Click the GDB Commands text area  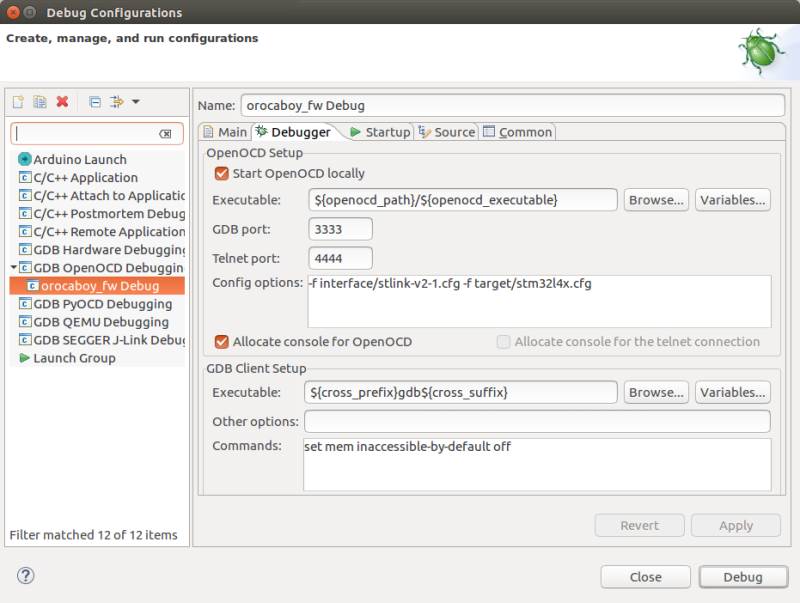pyautogui.click(x=537, y=465)
